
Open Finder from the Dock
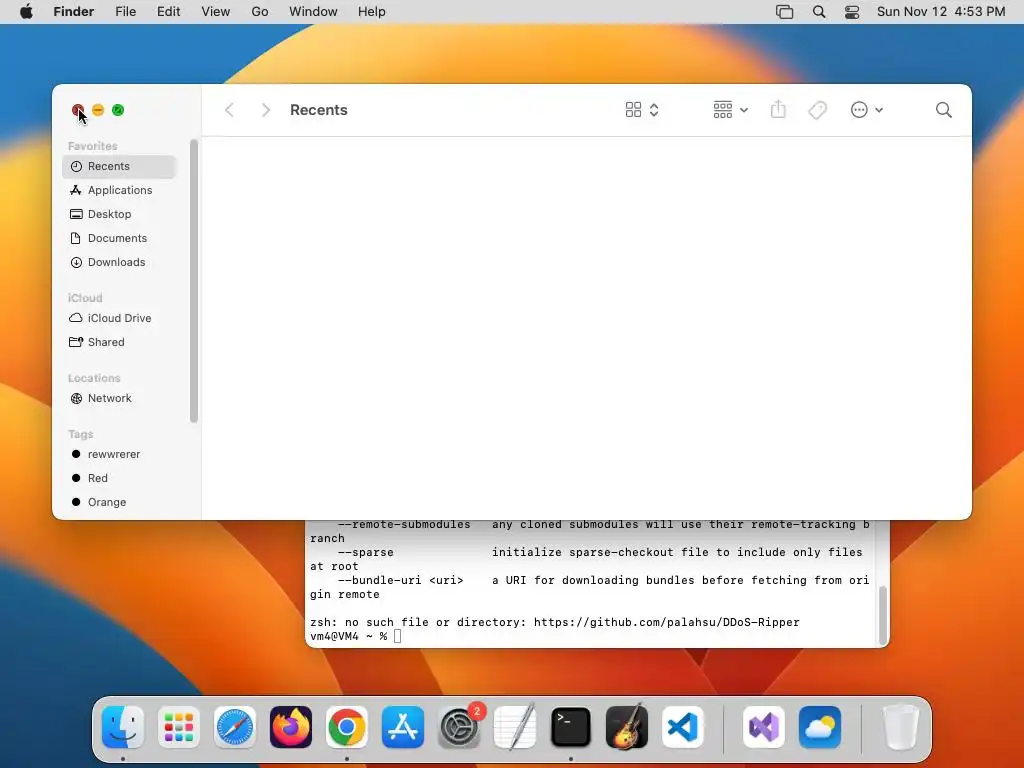[123, 727]
